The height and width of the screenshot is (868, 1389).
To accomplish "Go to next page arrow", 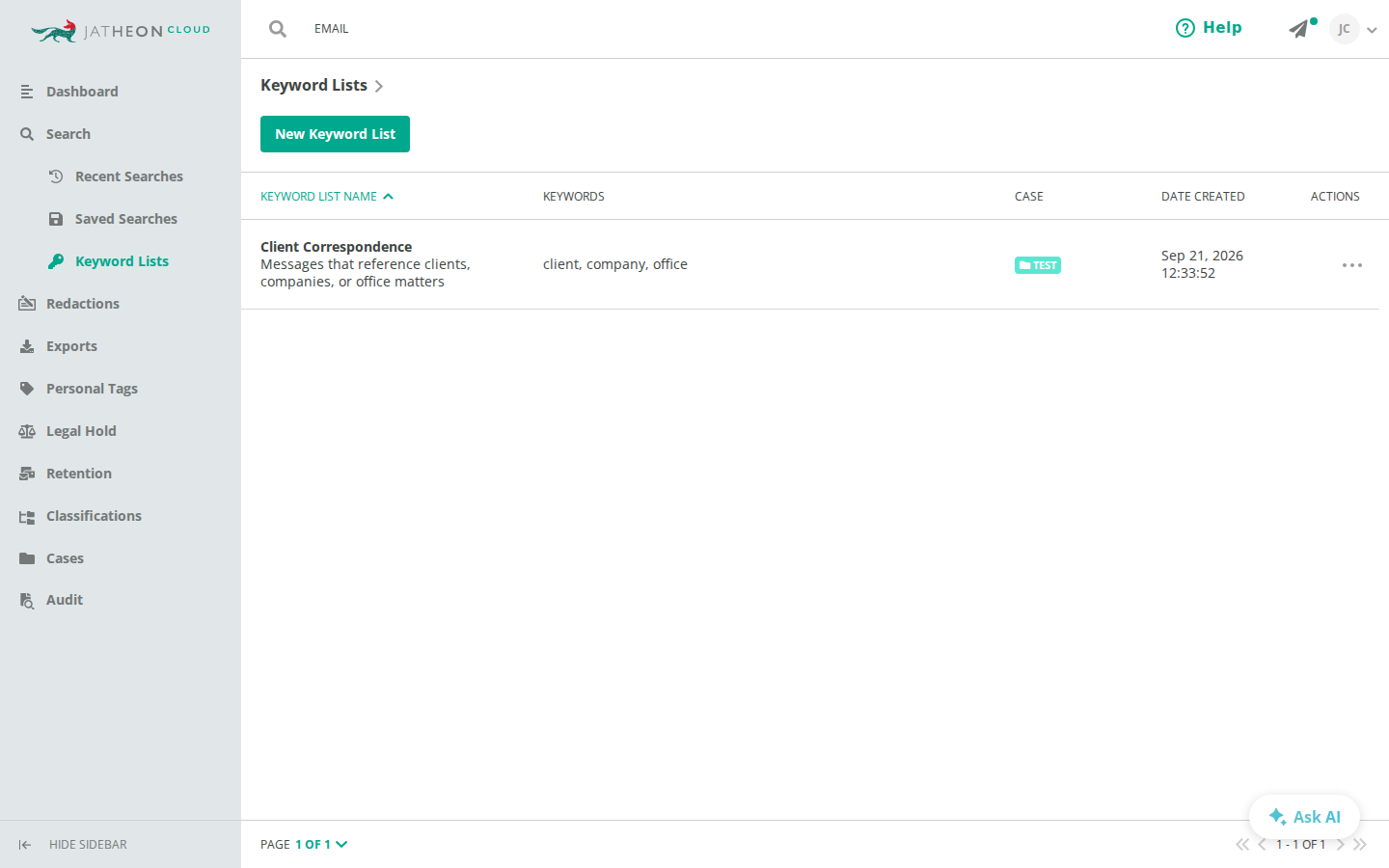I will pyautogui.click(x=1341, y=845).
